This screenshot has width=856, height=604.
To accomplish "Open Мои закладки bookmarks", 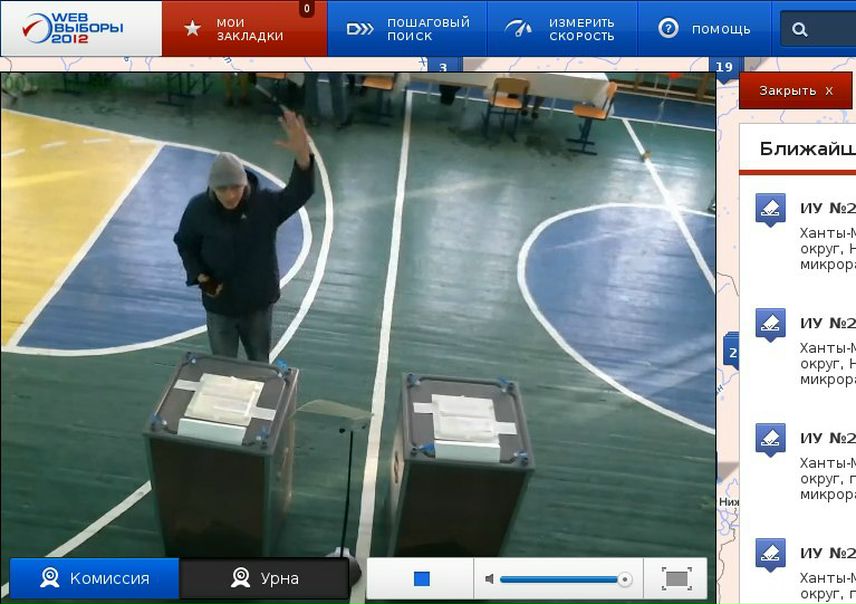I will [249, 29].
